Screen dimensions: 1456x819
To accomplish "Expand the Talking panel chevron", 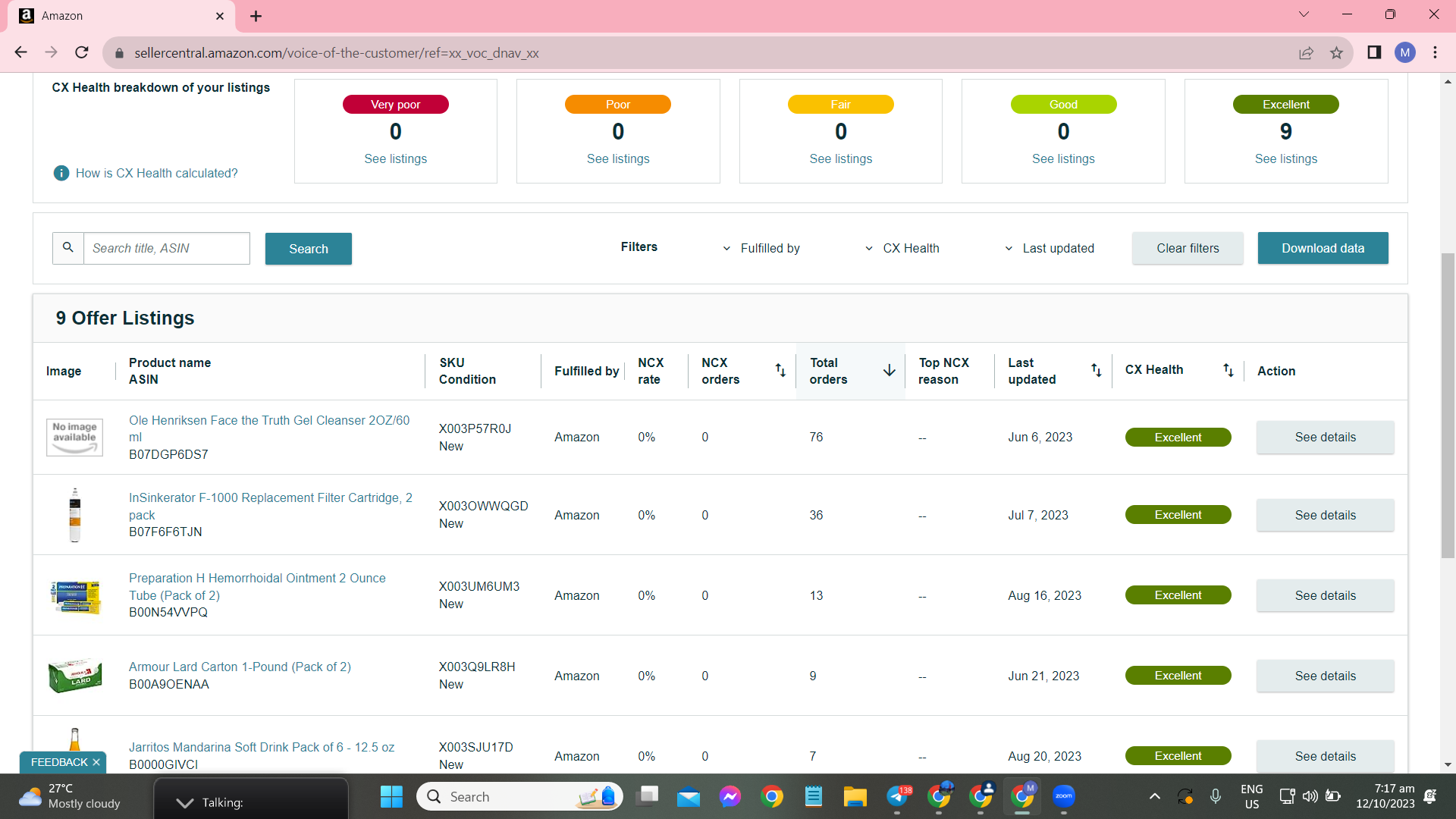I will 184,802.
